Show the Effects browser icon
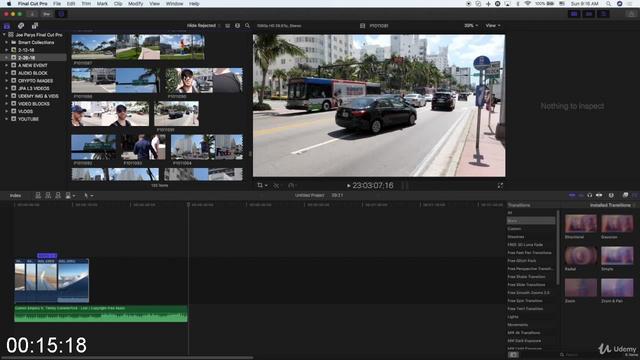The height and width of the screenshot is (360, 640). coord(625,196)
